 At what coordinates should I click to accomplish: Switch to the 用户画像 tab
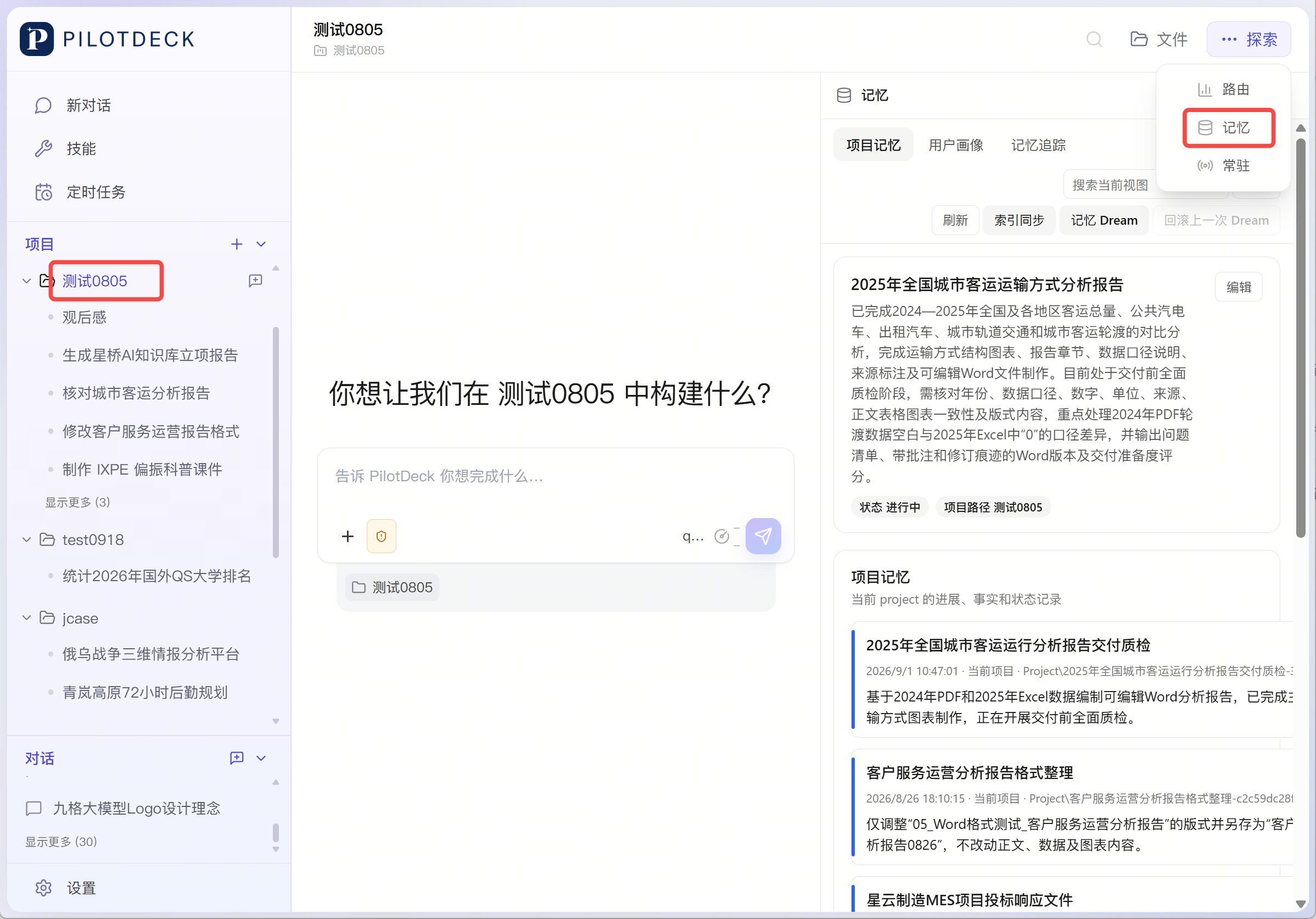955,145
